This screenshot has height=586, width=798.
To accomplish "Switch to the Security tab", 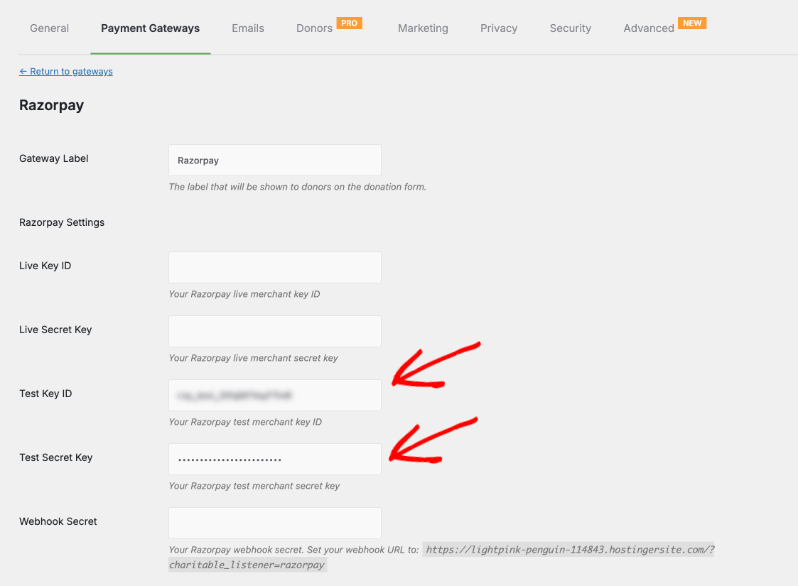I will pyautogui.click(x=570, y=28).
